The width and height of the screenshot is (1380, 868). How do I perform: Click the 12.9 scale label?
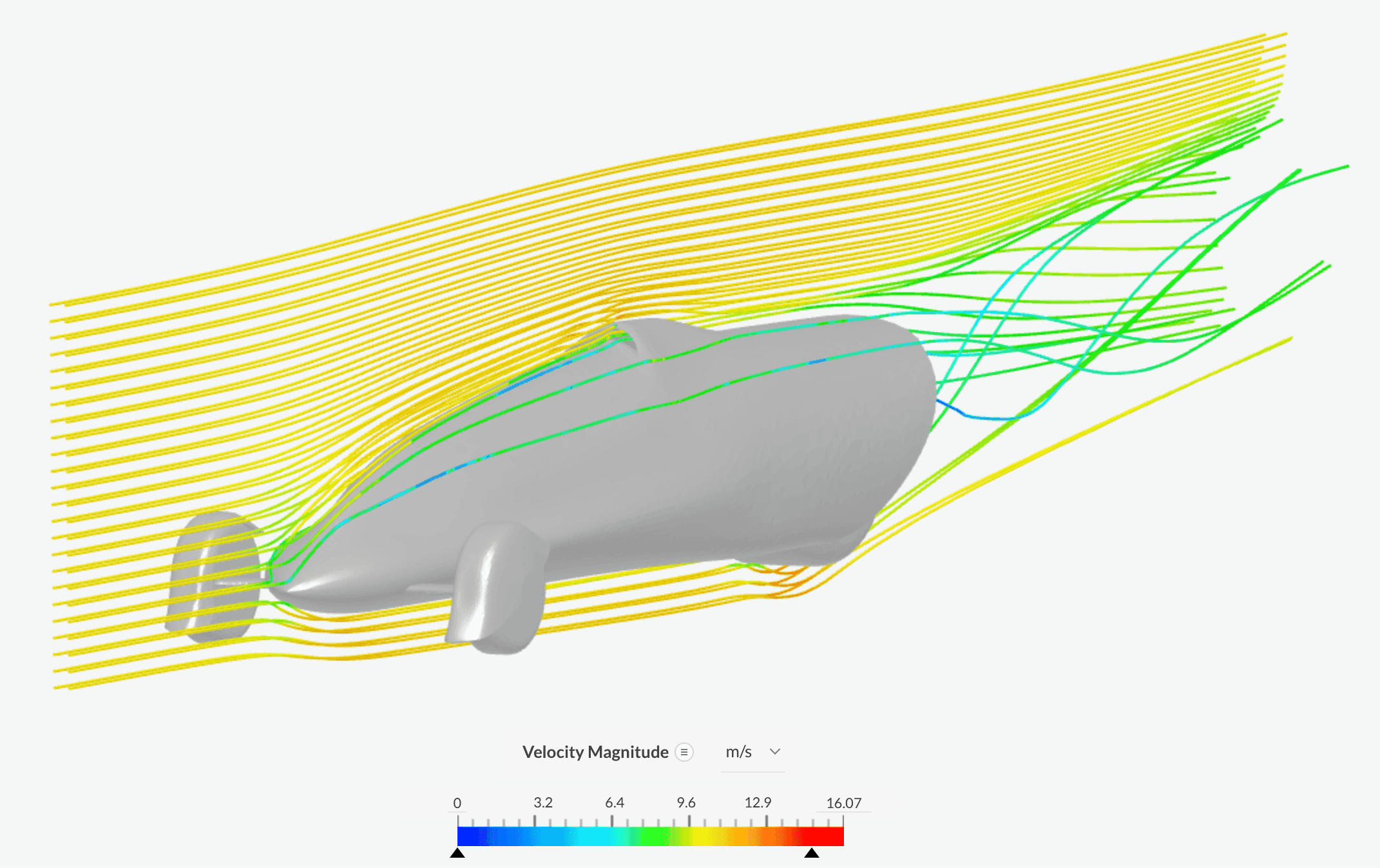(x=758, y=802)
